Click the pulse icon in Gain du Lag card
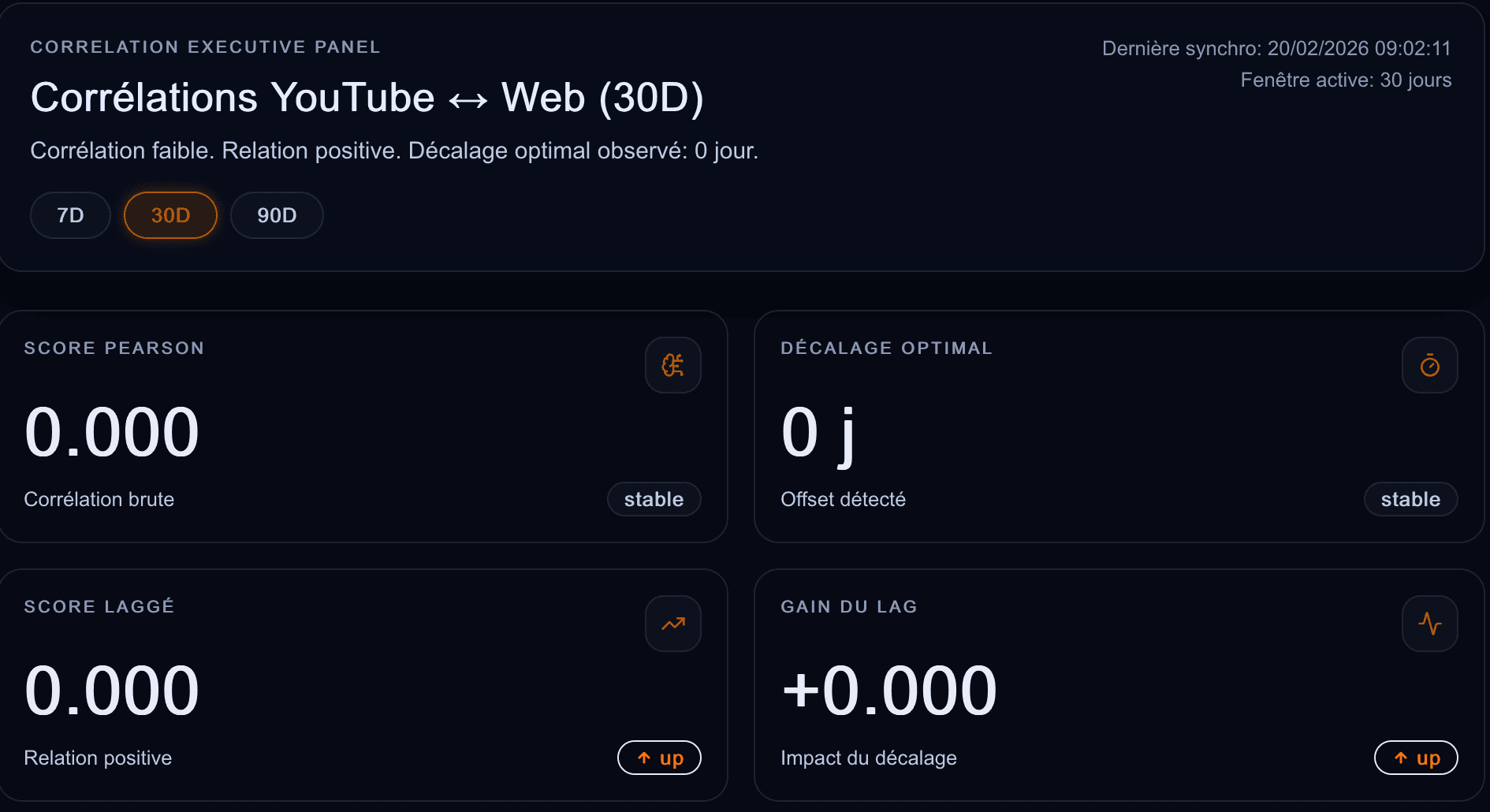The height and width of the screenshot is (812, 1490). point(1429,624)
